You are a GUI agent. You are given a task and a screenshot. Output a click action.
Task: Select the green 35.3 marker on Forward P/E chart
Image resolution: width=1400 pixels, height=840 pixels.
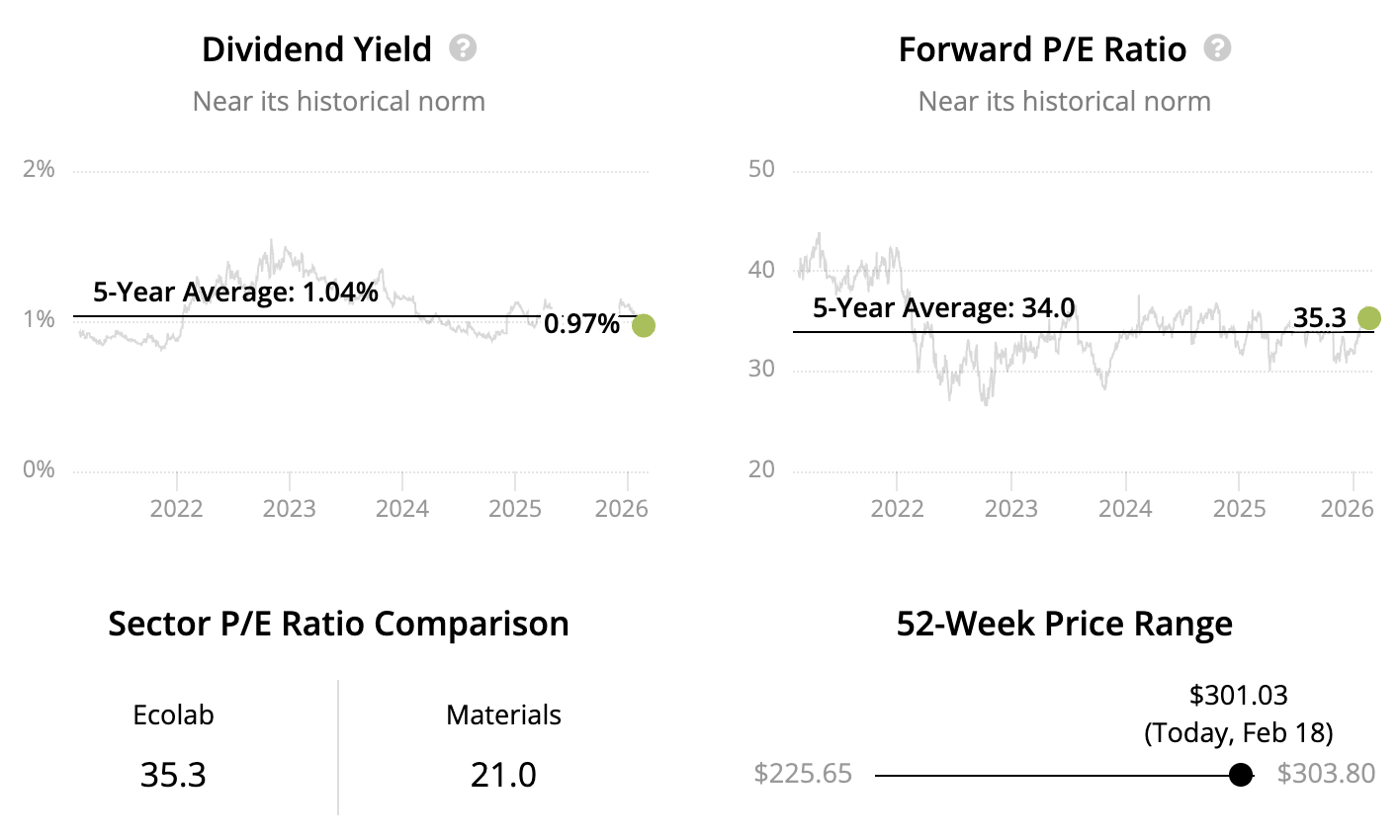tap(1368, 318)
